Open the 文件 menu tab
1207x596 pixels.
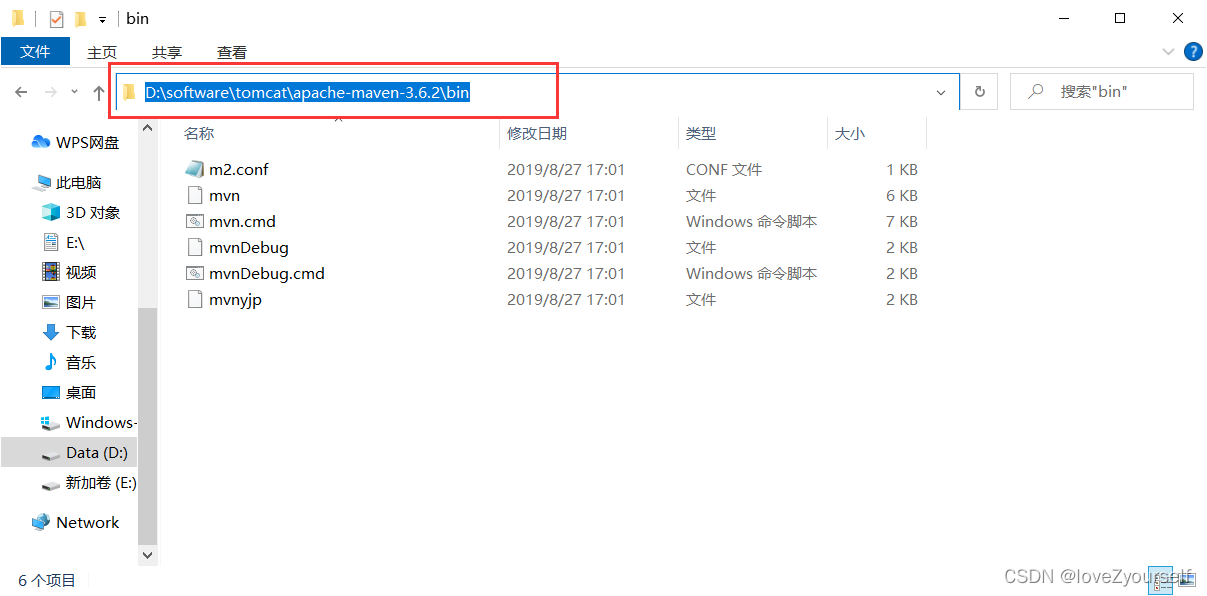[35, 52]
